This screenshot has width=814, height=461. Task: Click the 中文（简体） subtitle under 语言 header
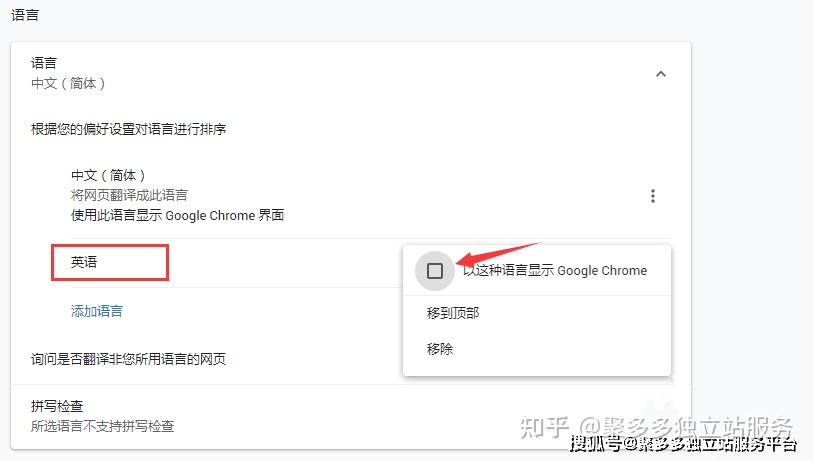pyautogui.click(x=68, y=83)
